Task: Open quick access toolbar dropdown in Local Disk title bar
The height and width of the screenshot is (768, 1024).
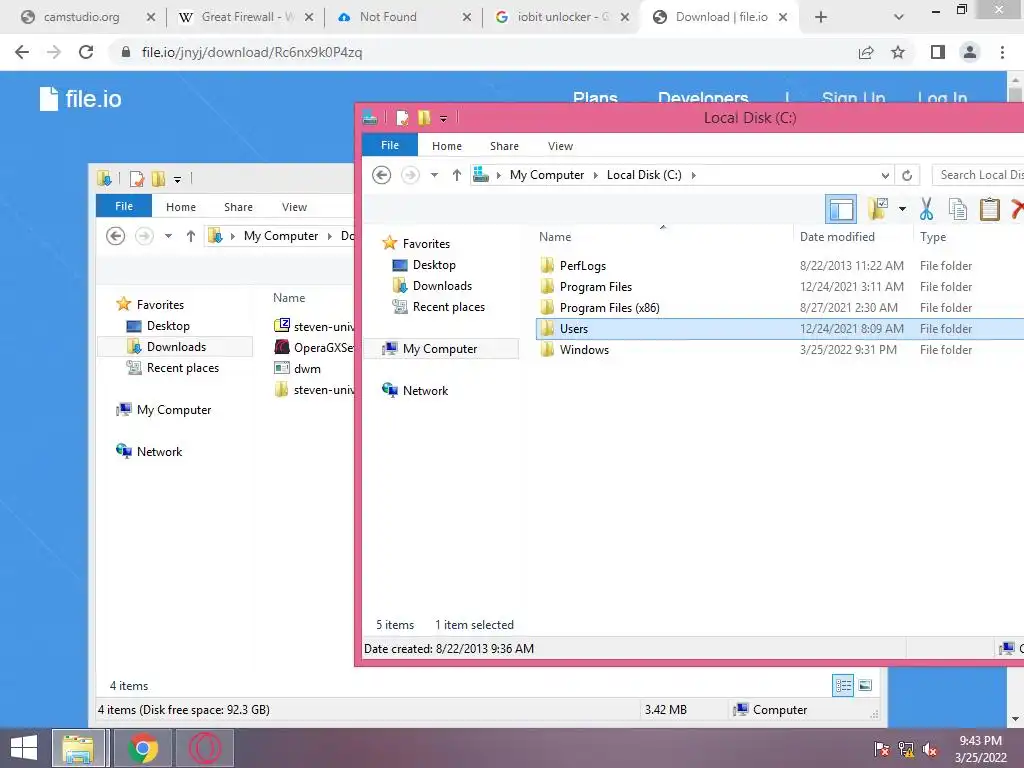Action: (443, 118)
